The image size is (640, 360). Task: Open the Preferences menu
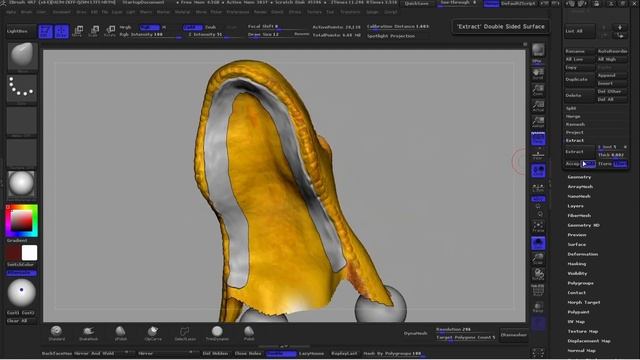tap(238, 12)
